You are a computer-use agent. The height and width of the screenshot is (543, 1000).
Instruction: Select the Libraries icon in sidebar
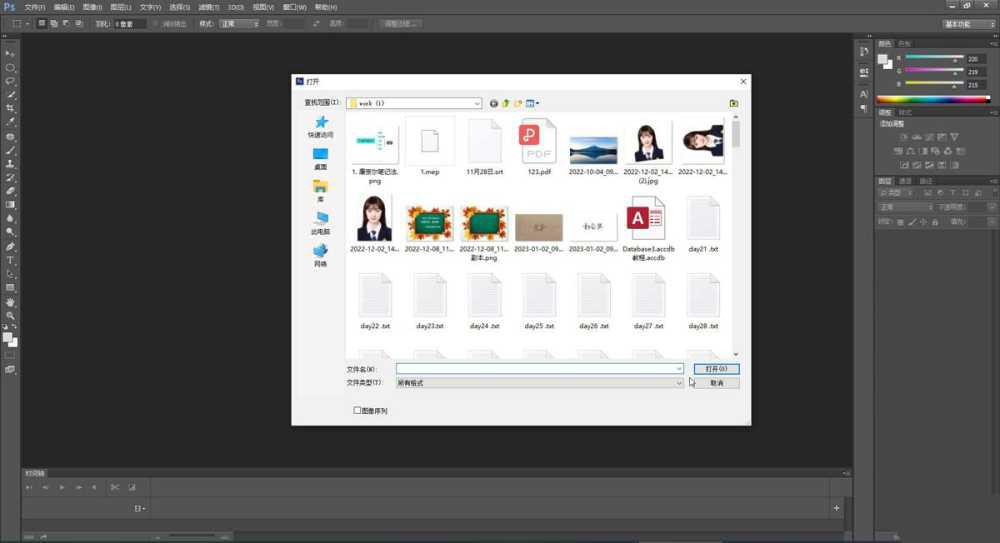pyautogui.click(x=320, y=187)
